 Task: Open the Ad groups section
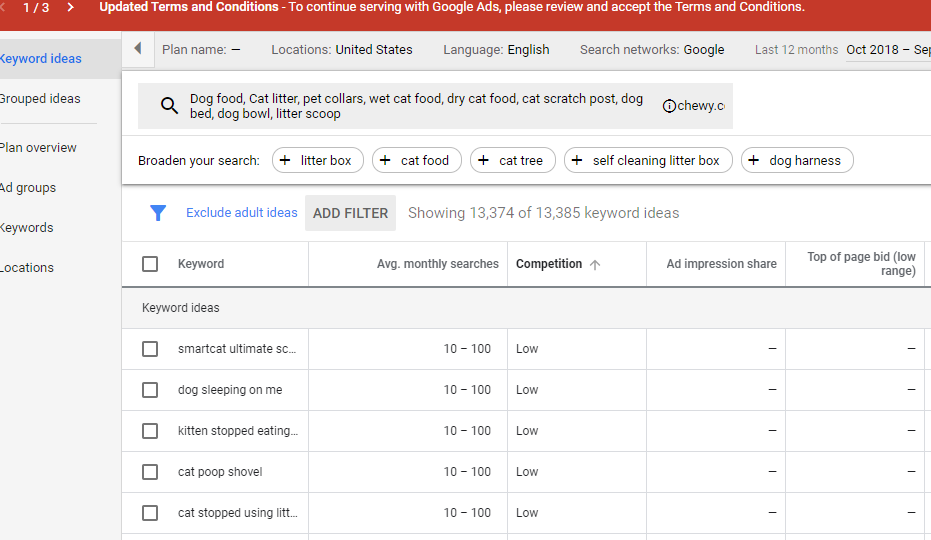tap(28, 188)
